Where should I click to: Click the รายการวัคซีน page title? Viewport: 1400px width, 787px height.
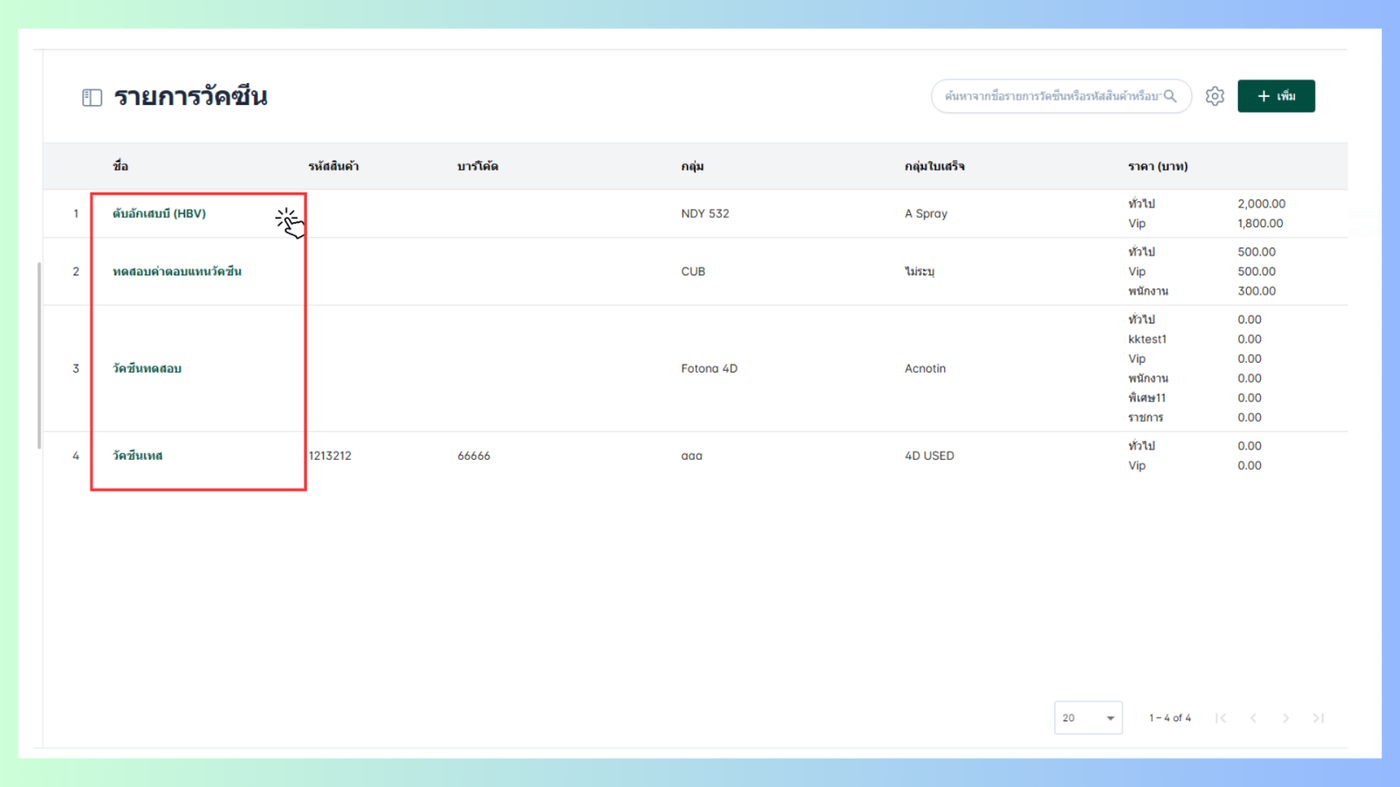point(190,97)
